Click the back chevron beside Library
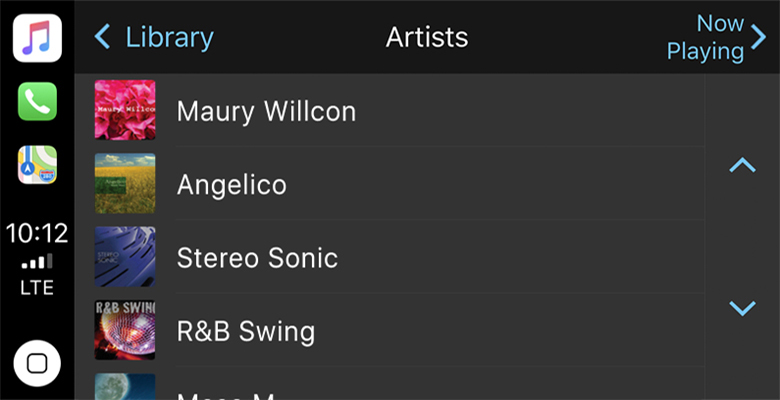780x400 pixels. click(101, 38)
